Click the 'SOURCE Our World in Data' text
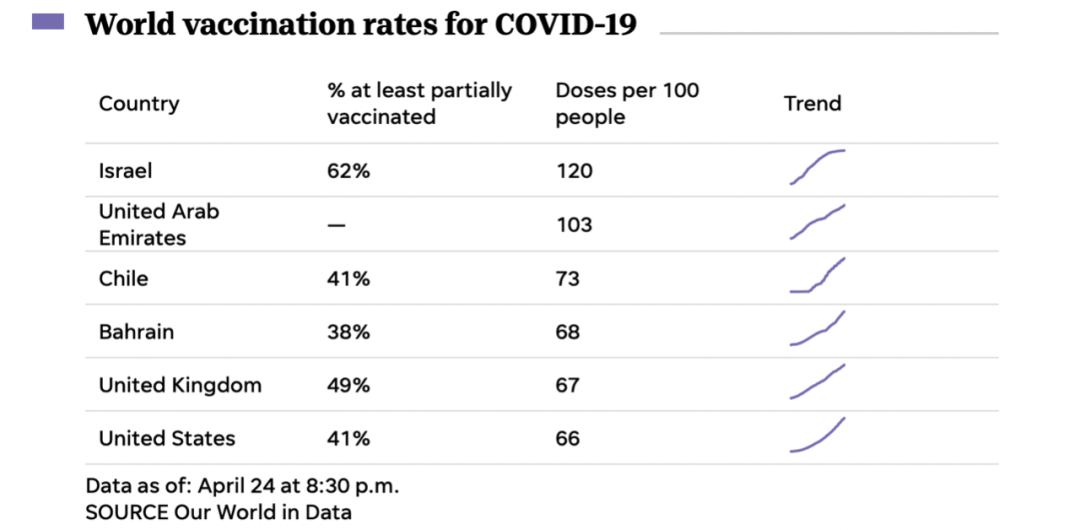1080x530 pixels. (x=219, y=513)
